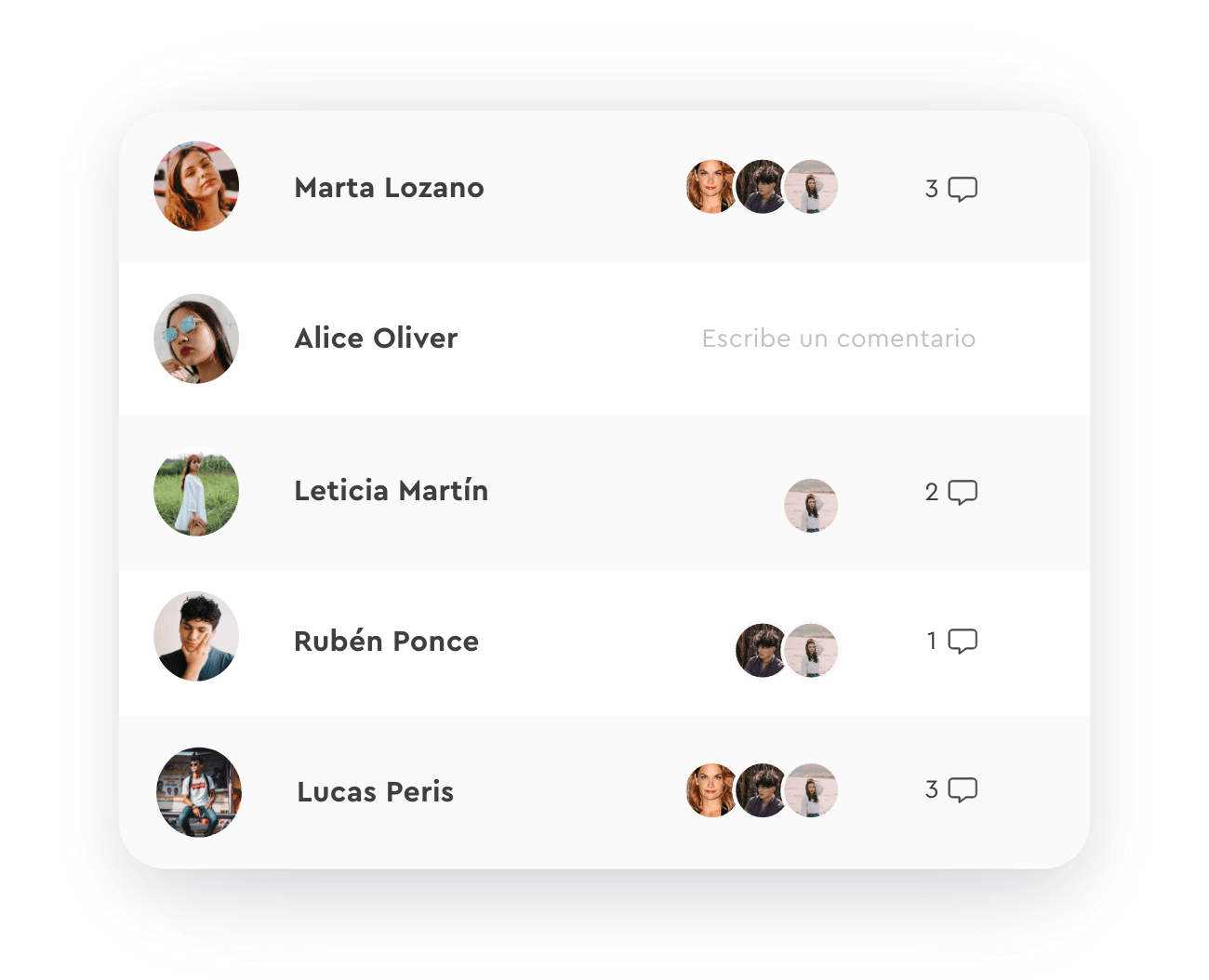
Task: Open comments icon in Rubén Ponce row
Action: click(x=963, y=642)
